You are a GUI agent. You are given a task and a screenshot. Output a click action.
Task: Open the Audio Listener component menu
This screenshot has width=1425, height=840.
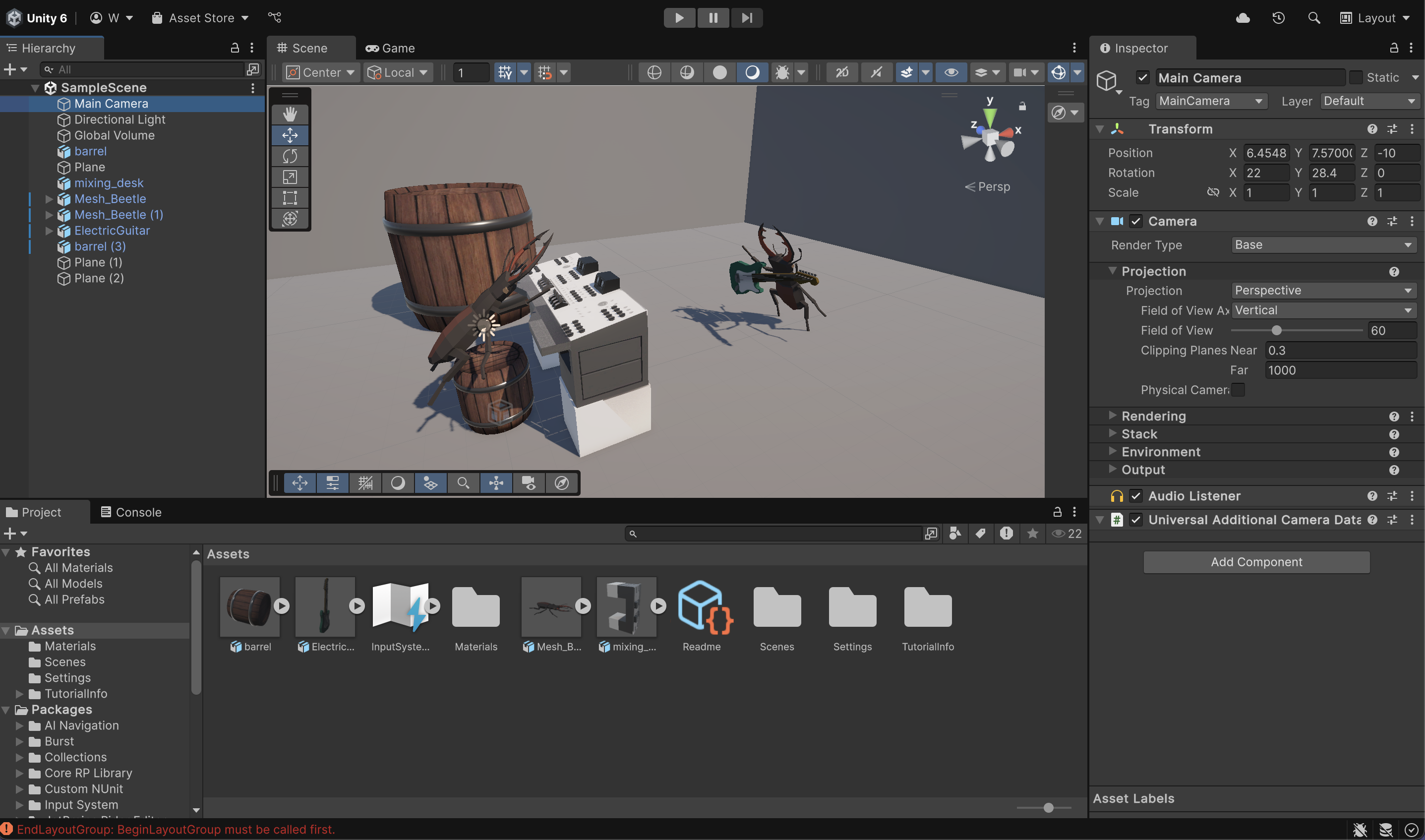click(x=1412, y=496)
